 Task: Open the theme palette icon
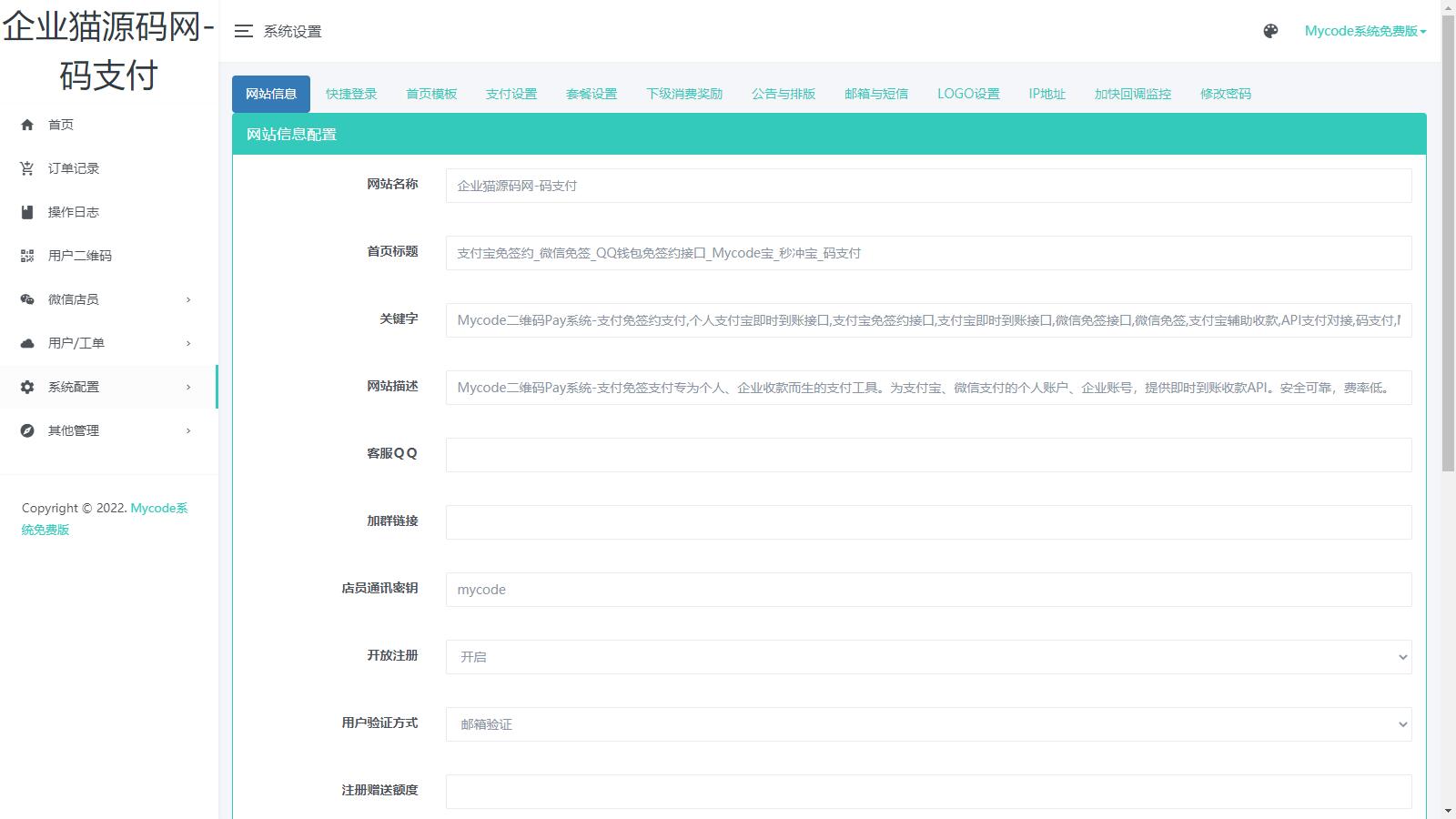pos(1270,31)
